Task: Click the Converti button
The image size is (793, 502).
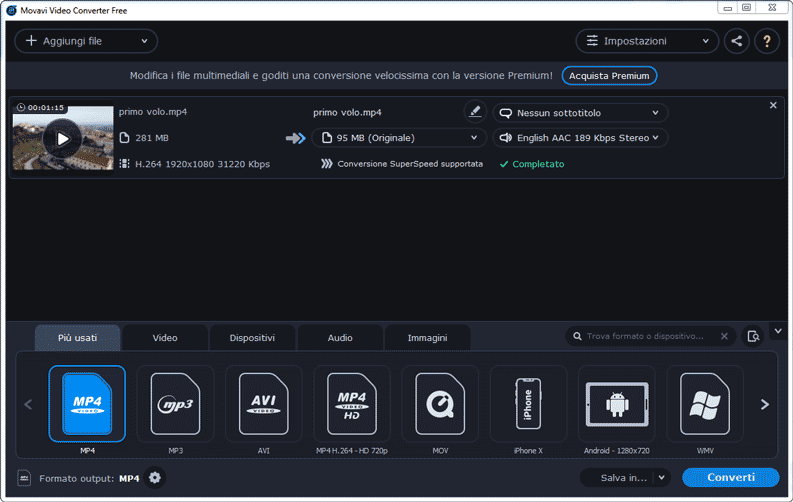Action: [x=731, y=478]
